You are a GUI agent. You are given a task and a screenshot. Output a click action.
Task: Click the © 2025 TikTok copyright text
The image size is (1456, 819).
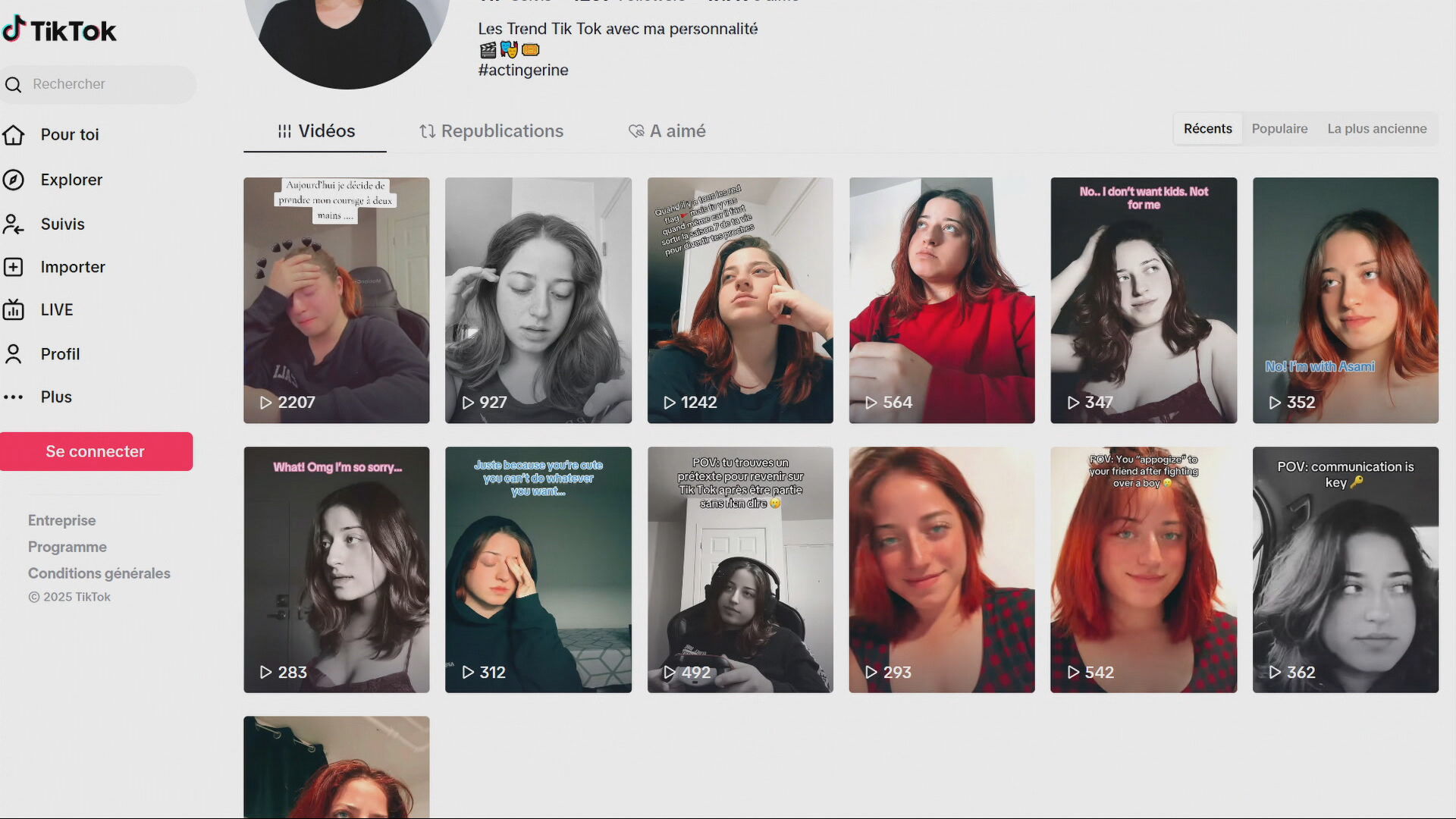(69, 597)
